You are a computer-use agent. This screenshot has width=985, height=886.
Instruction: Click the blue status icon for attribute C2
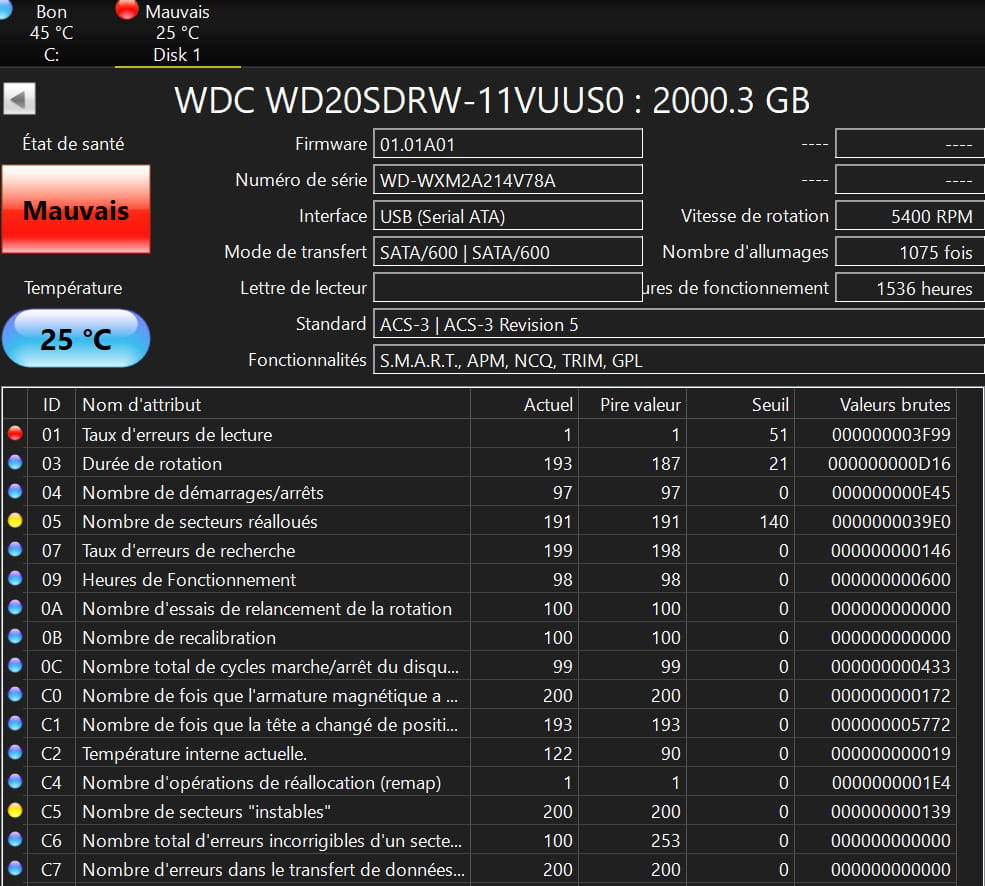(x=15, y=753)
